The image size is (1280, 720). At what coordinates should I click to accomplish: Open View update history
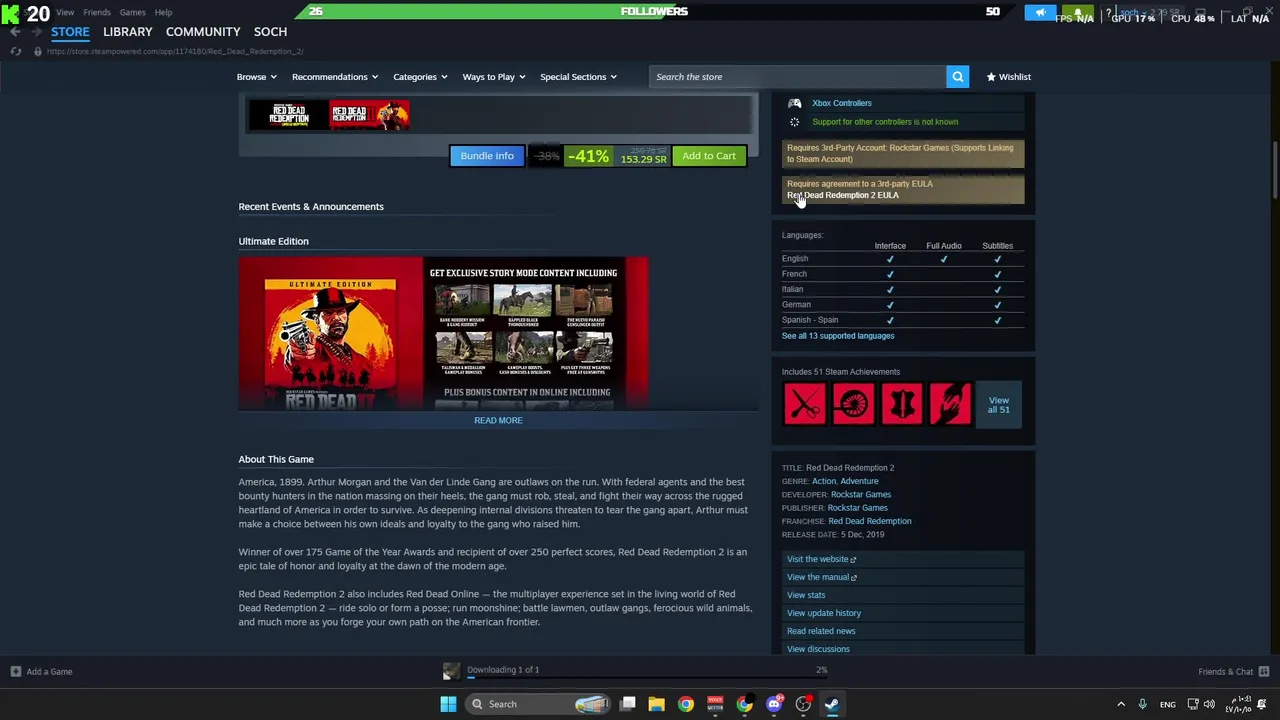click(x=824, y=613)
